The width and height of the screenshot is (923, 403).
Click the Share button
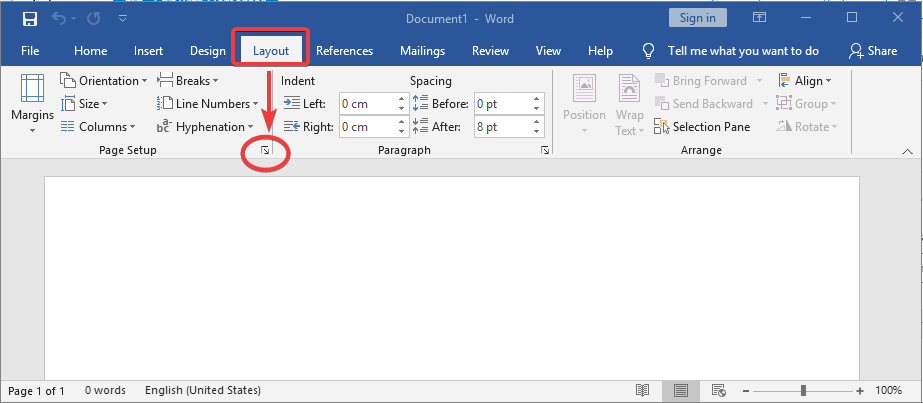click(x=873, y=51)
